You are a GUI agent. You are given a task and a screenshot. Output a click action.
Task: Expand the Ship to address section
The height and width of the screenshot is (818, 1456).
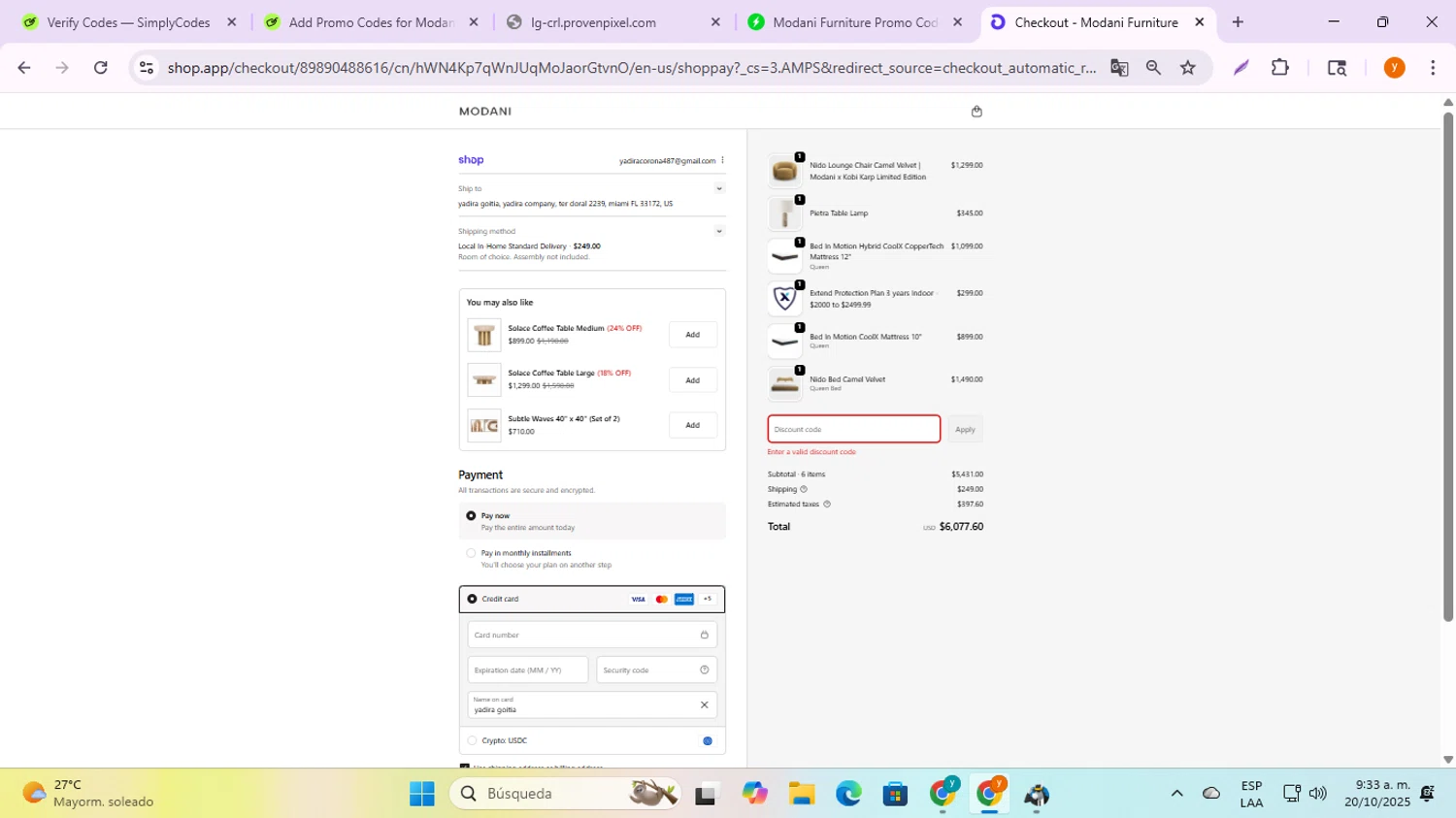point(719,189)
